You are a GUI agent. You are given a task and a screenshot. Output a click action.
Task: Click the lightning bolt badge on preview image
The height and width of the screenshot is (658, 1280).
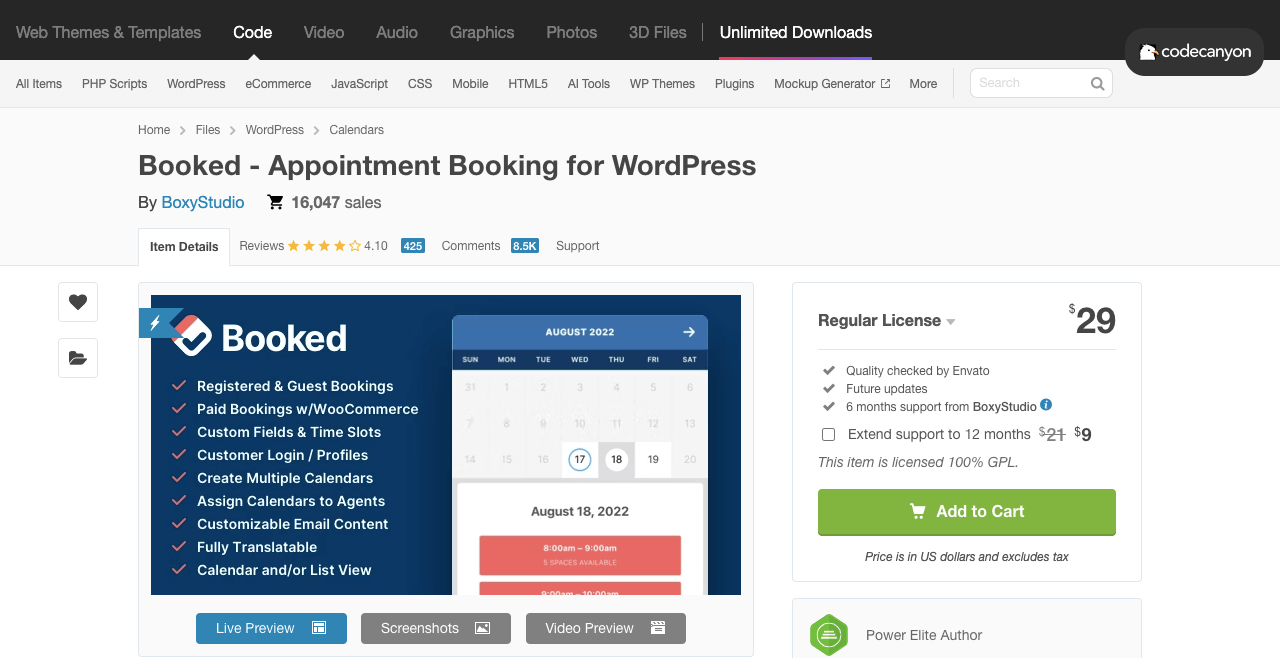pos(155,323)
